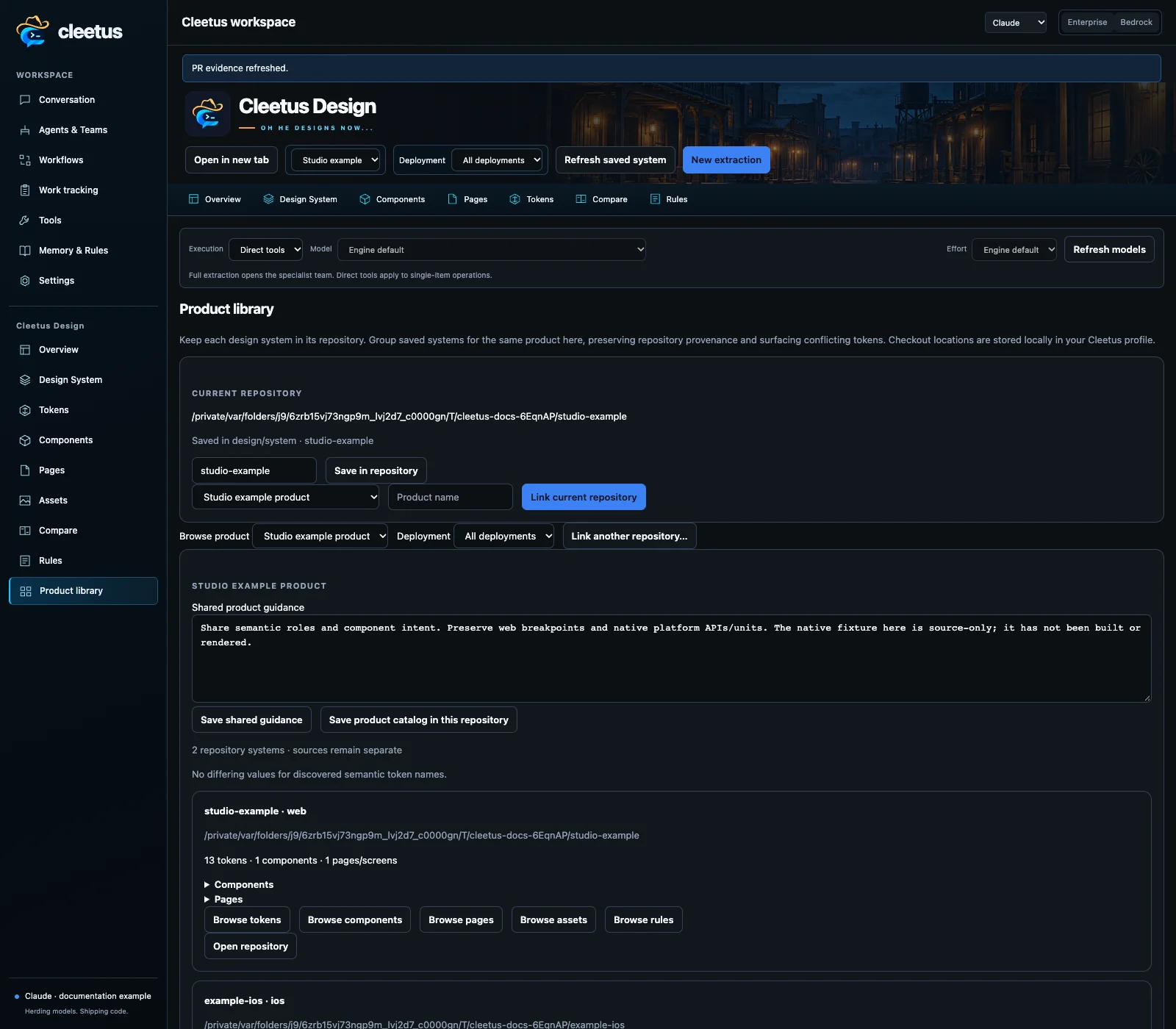The height and width of the screenshot is (1029, 1176).
Task: Click the Compare tab icon
Action: [x=581, y=199]
